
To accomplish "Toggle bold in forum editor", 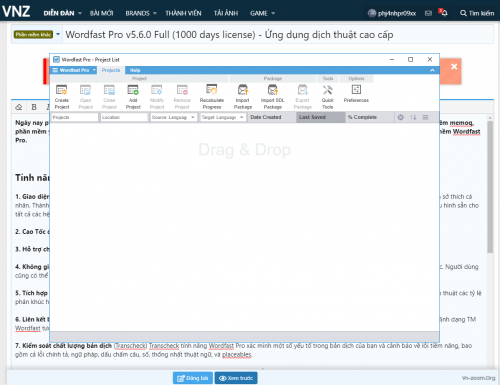I will [34, 107].
